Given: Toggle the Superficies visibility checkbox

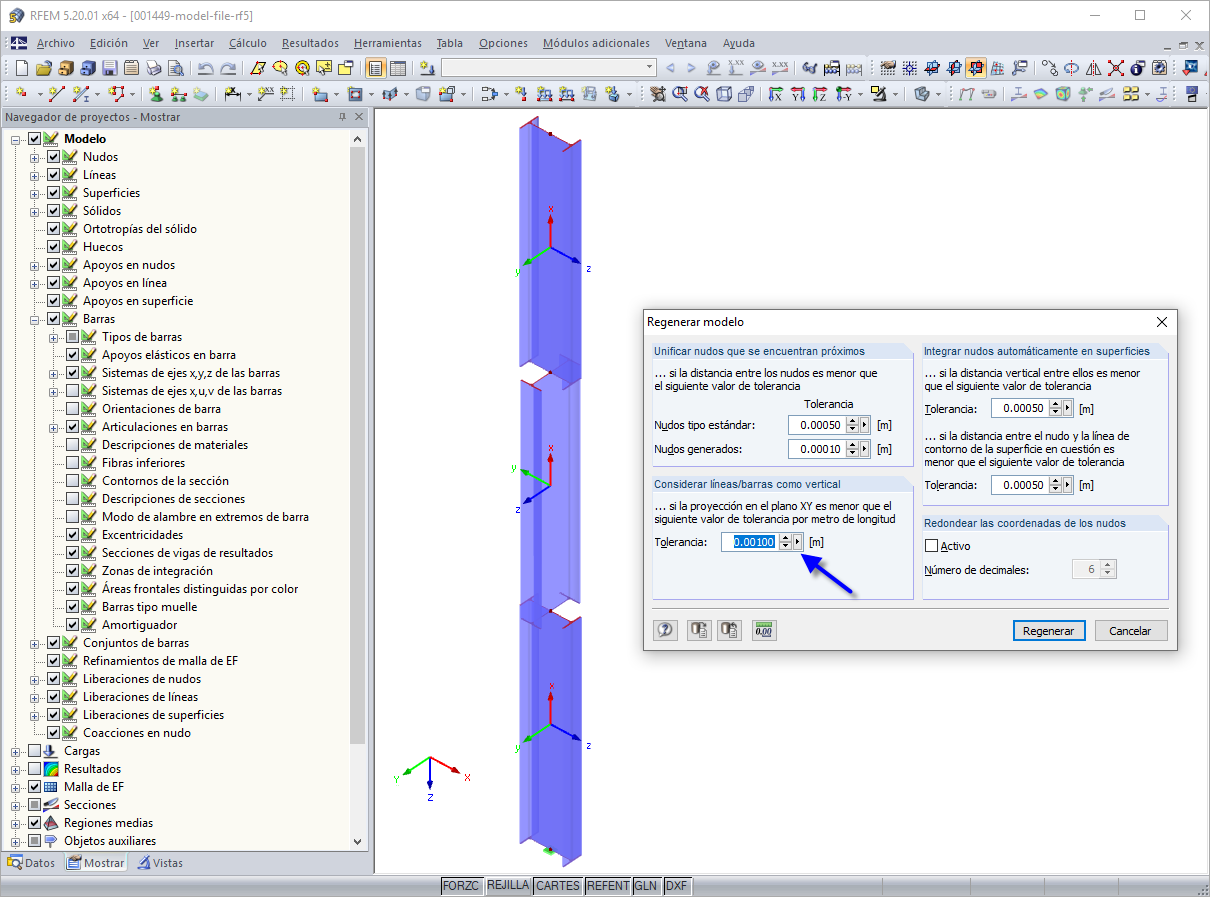Looking at the screenshot, I should (54, 193).
